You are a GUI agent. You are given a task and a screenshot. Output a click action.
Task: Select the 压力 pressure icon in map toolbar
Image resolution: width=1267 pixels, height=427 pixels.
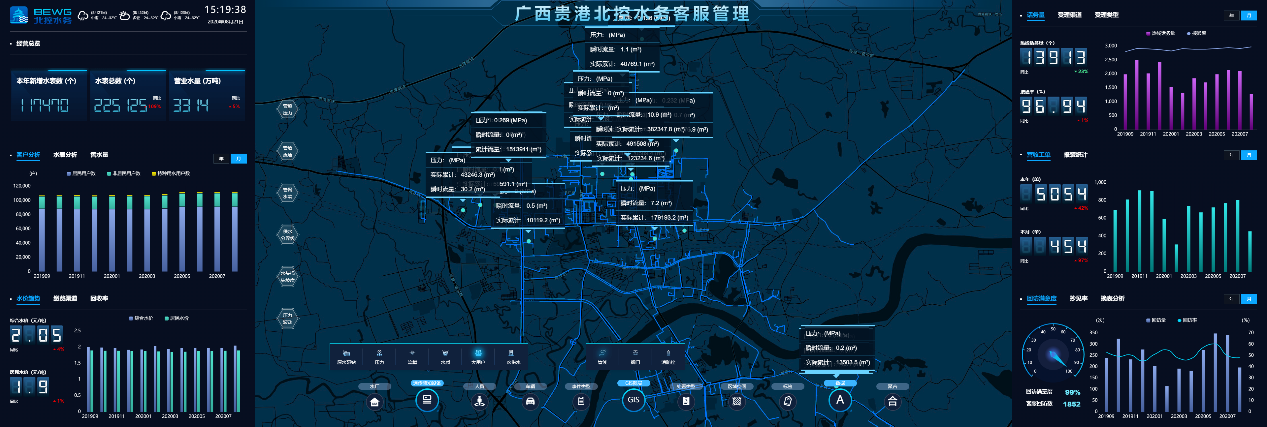point(379,355)
